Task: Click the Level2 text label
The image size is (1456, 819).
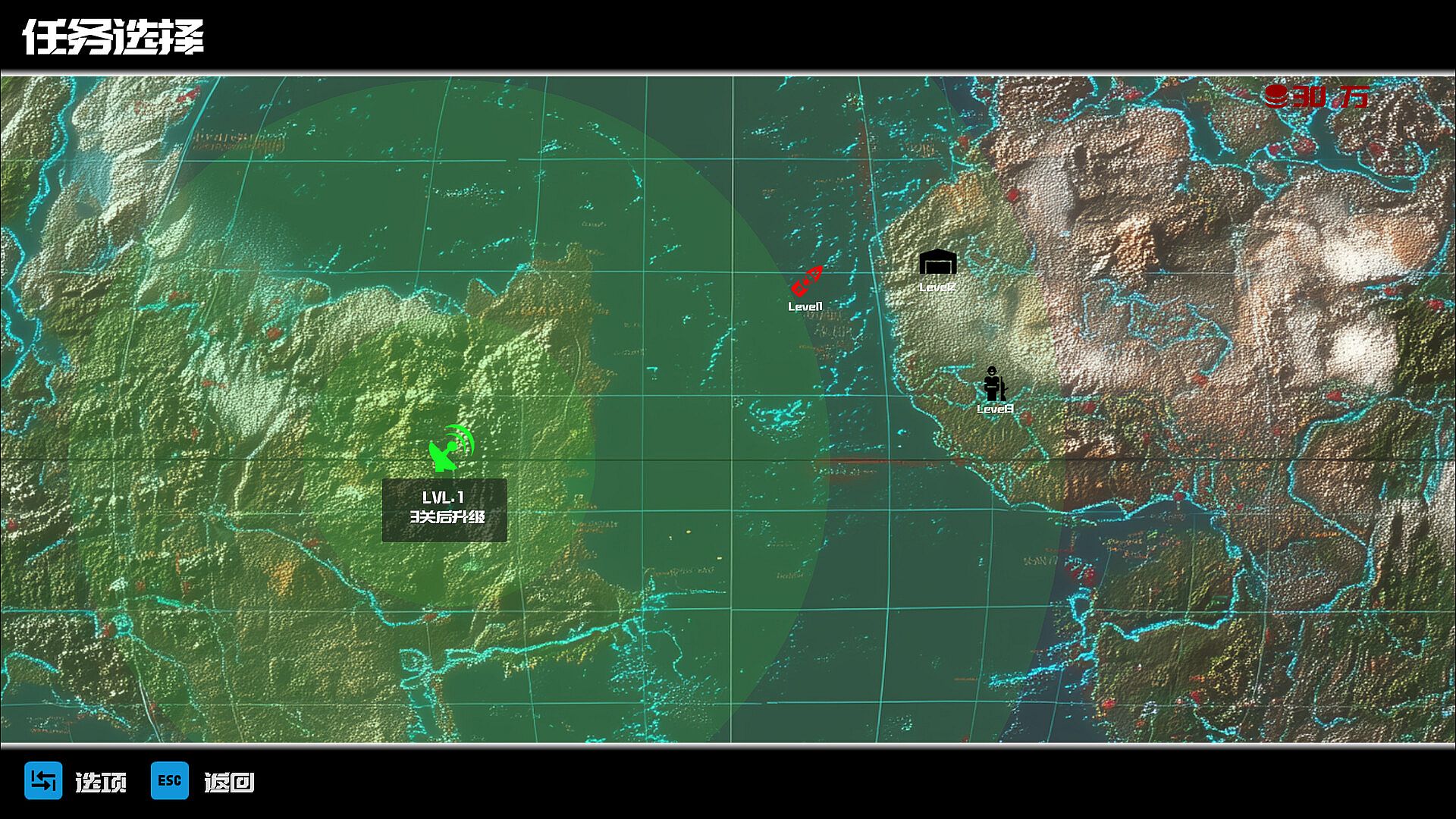Action: (x=937, y=287)
